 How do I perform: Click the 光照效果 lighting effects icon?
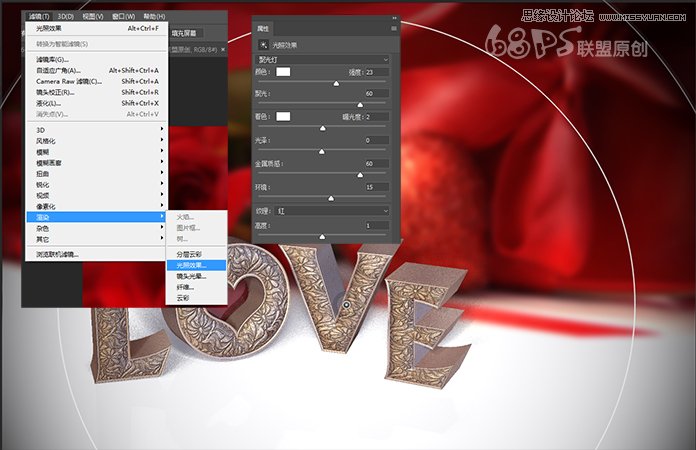(x=264, y=45)
